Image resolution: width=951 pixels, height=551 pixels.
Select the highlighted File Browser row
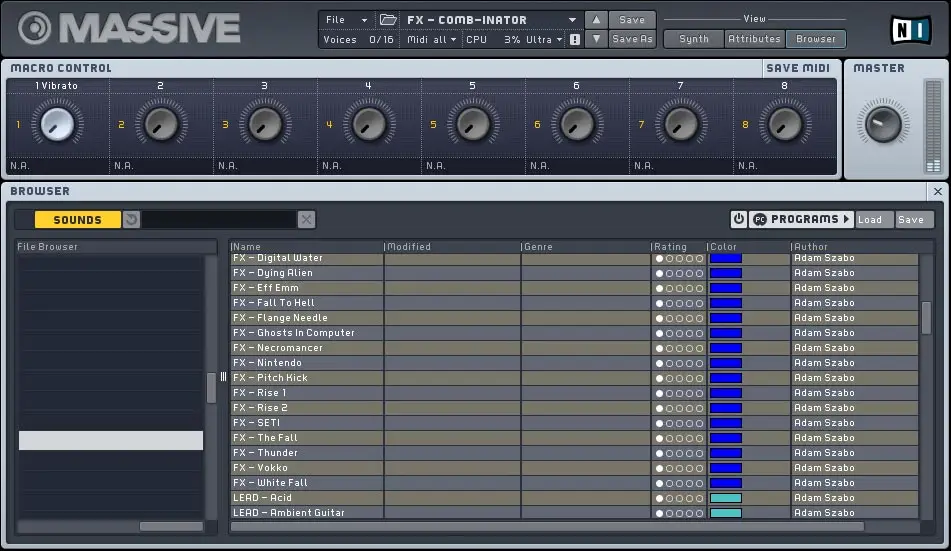click(111, 441)
